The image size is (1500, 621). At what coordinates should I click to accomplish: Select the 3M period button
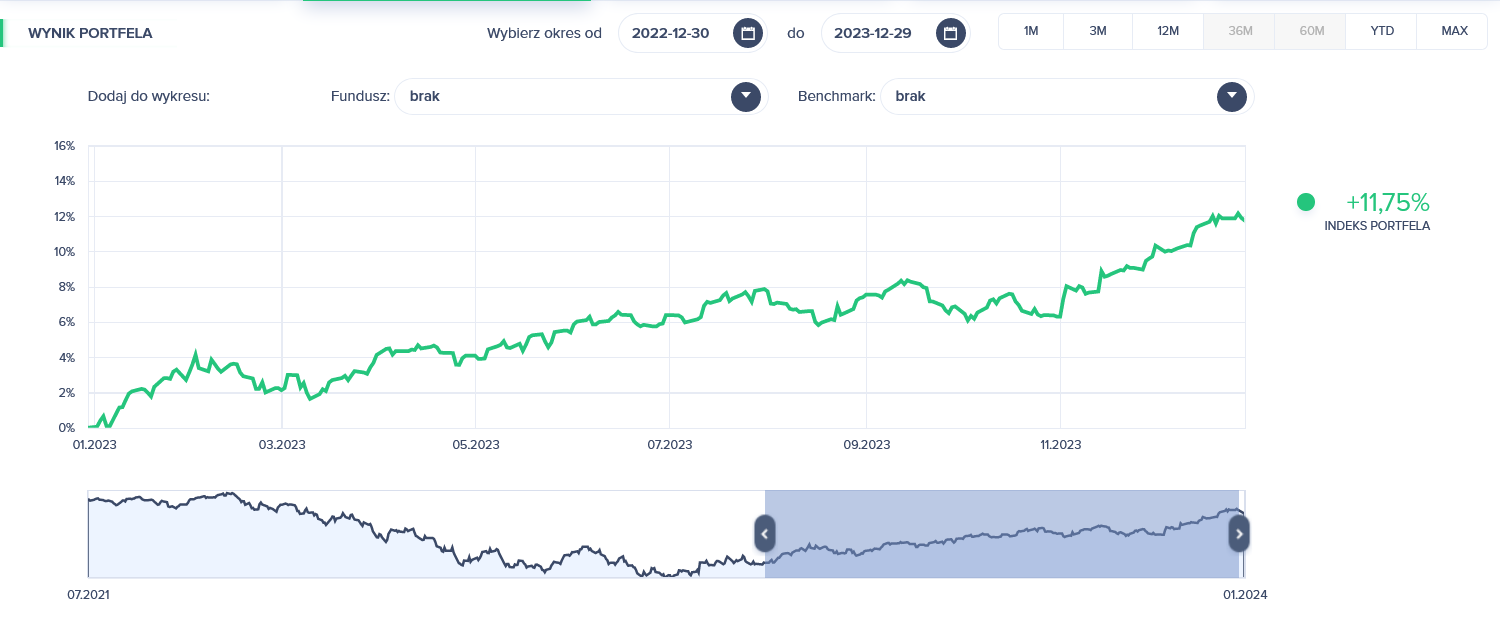point(1098,31)
